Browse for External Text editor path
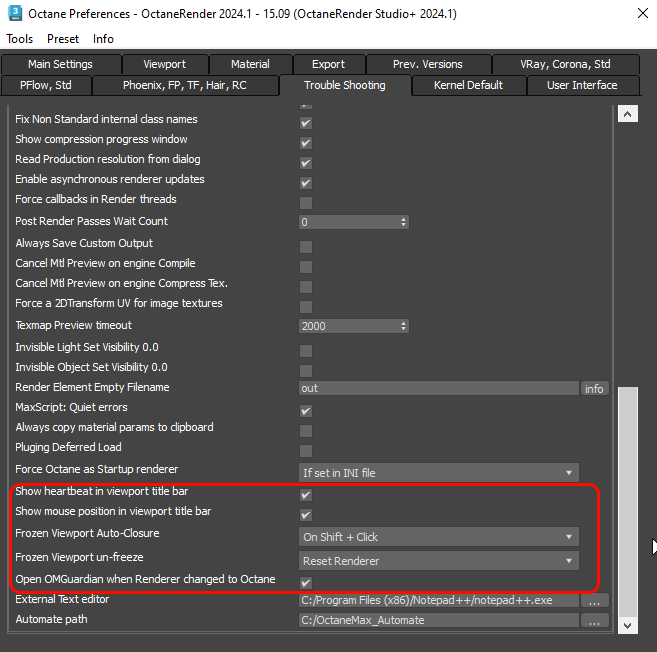Viewport: 657px width, 652px height. click(594, 601)
